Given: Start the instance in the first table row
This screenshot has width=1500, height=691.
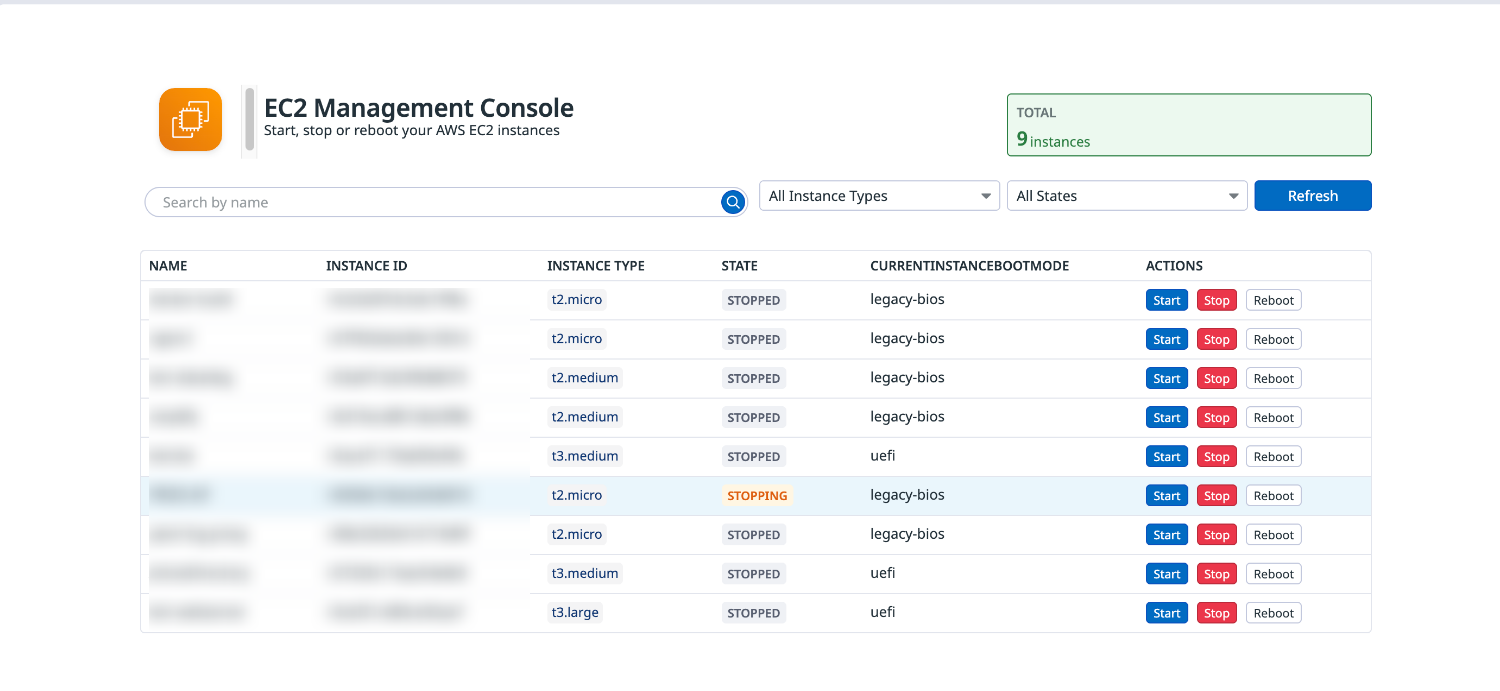Looking at the screenshot, I should 1167,300.
